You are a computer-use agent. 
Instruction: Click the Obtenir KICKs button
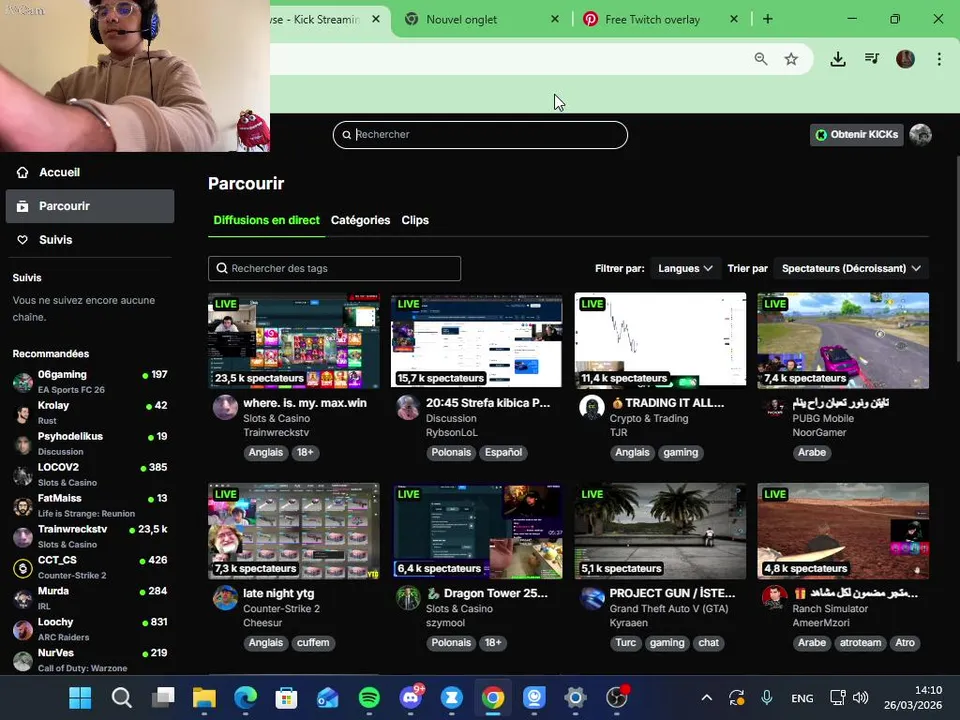coord(857,135)
